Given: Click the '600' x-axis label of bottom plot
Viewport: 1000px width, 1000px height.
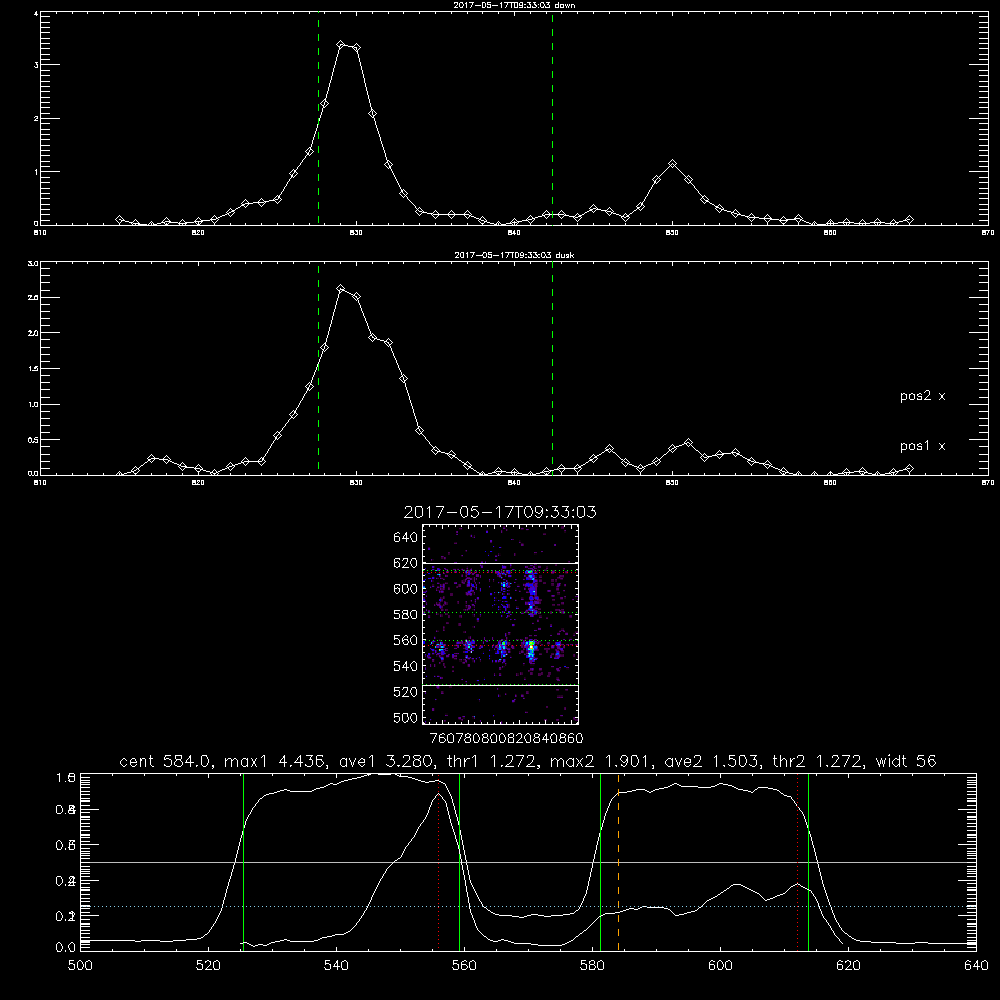Looking at the screenshot, I should (x=720, y=966).
